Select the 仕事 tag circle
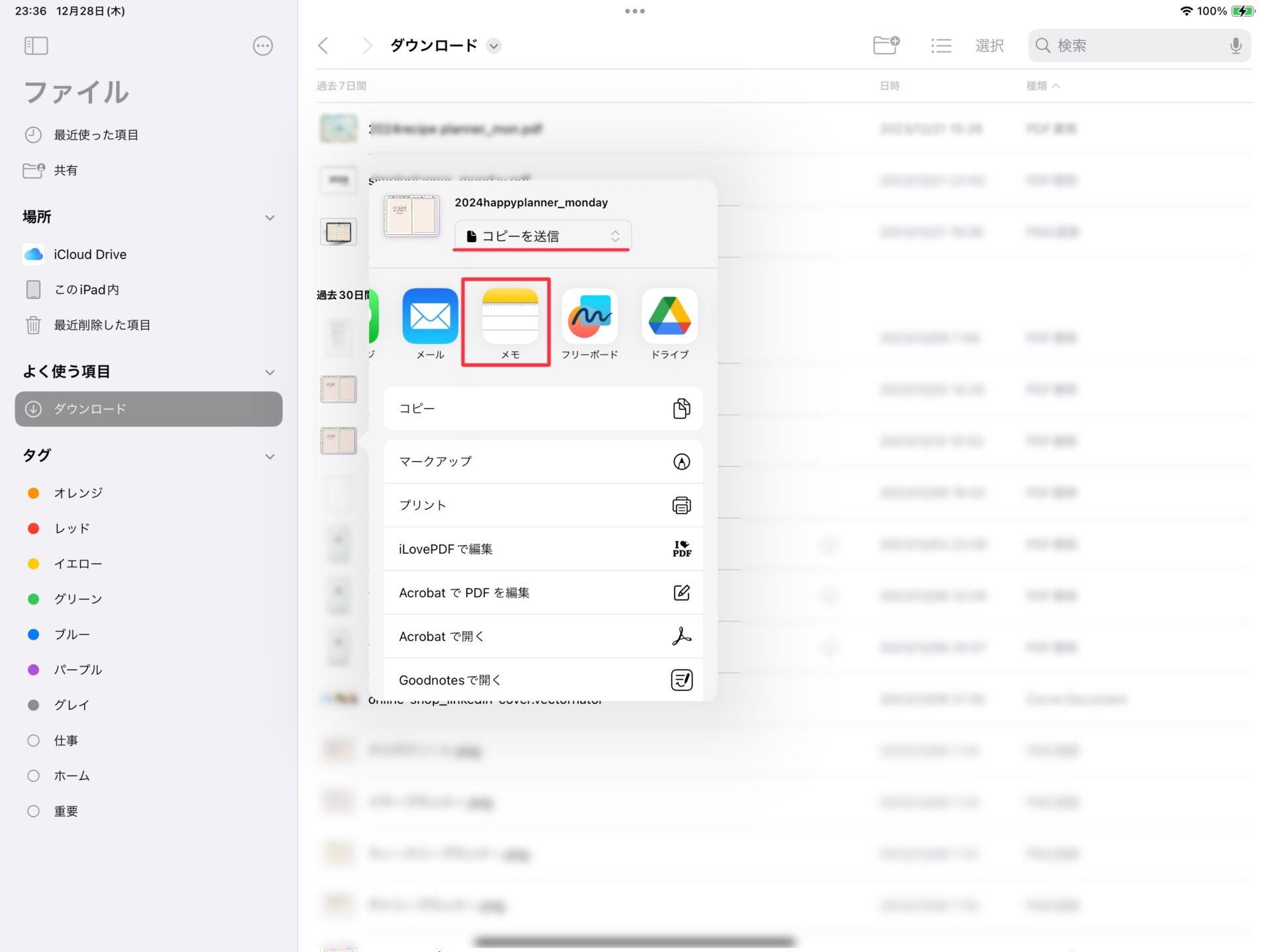Image resolution: width=1270 pixels, height=952 pixels. 34,740
